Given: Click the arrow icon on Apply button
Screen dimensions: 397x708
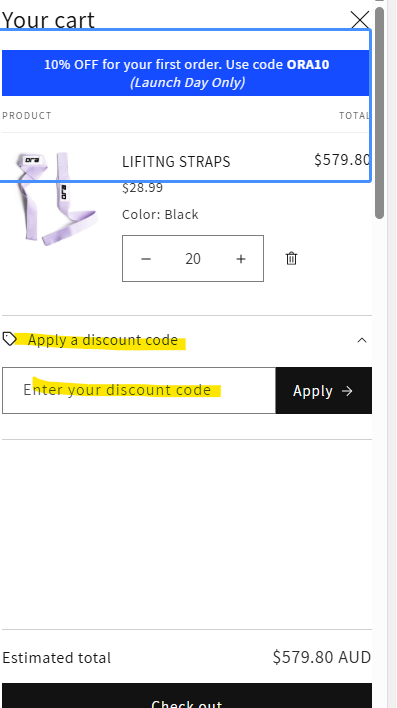Looking at the screenshot, I should click(x=347, y=391).
